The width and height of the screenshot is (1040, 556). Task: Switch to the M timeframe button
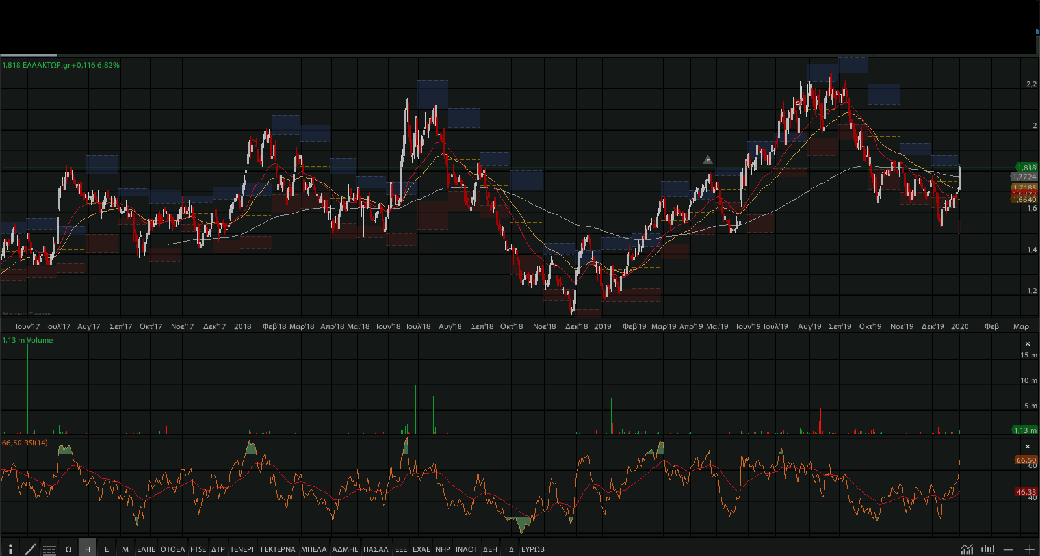tap(125, 549)
